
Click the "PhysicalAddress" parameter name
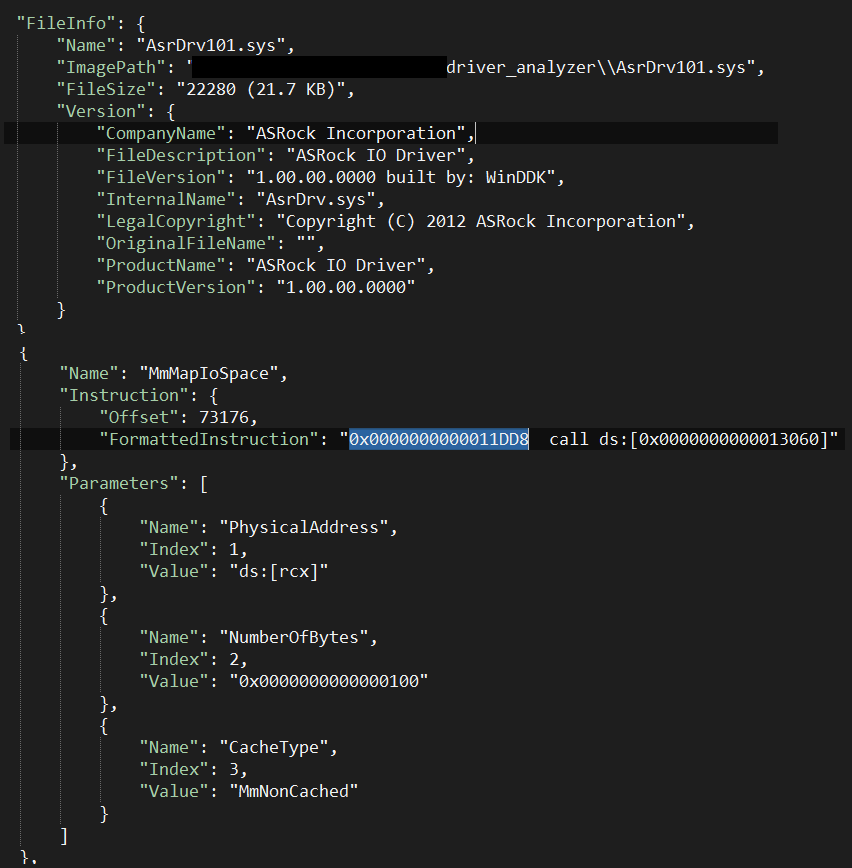pyautogui.click(x=303, y=528)
